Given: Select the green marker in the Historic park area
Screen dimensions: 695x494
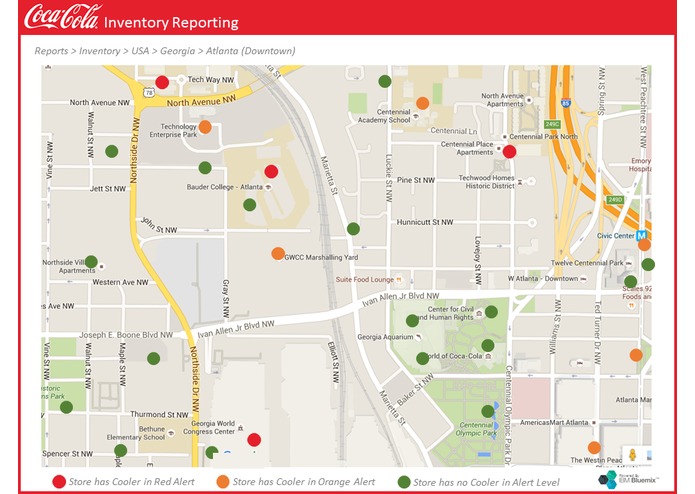Looking at the screenshot, I should [x=66, y=407].
